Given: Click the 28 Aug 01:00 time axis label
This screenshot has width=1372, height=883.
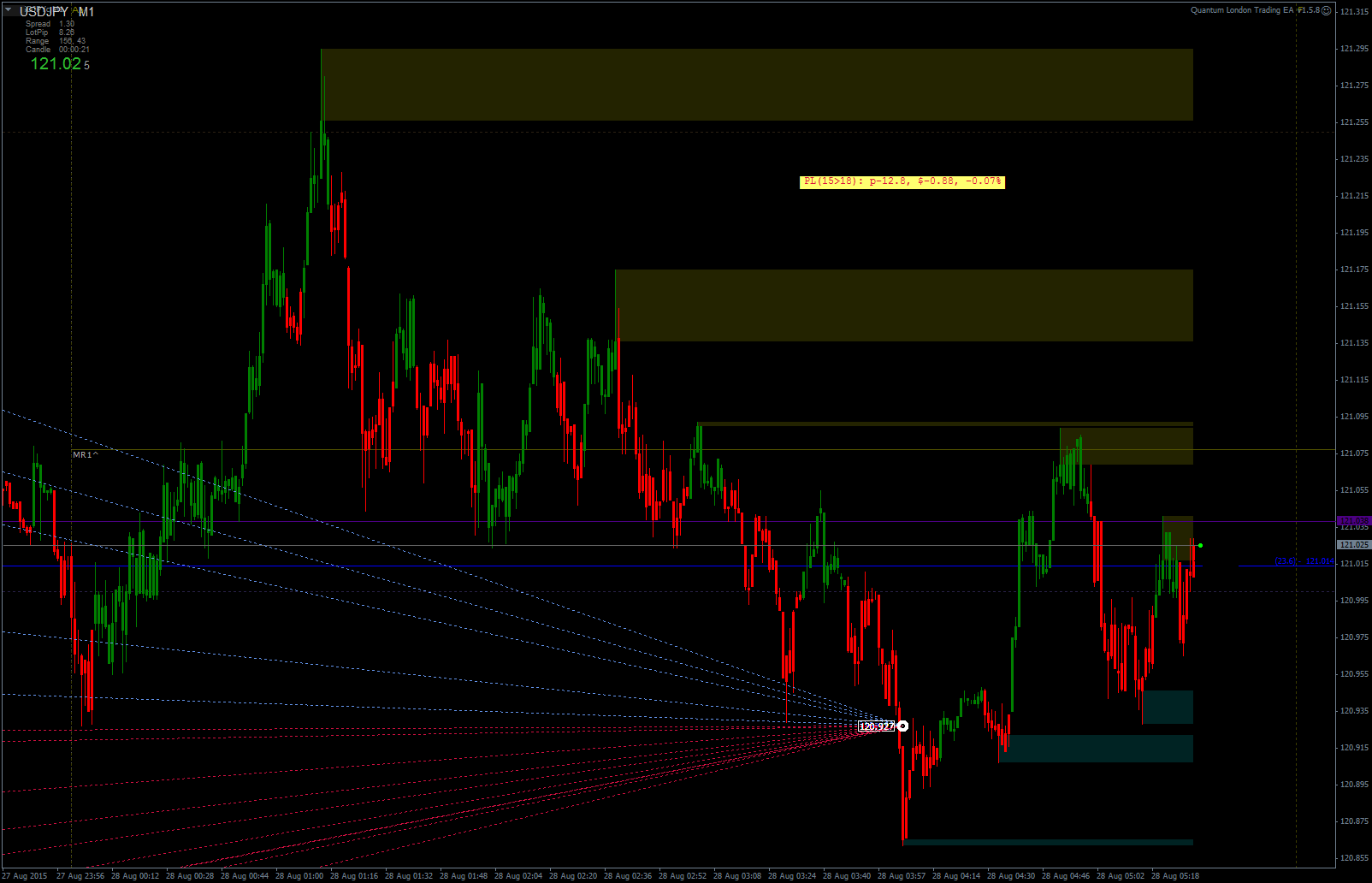Looking at the screenshot, I should [x=301, y=876].
